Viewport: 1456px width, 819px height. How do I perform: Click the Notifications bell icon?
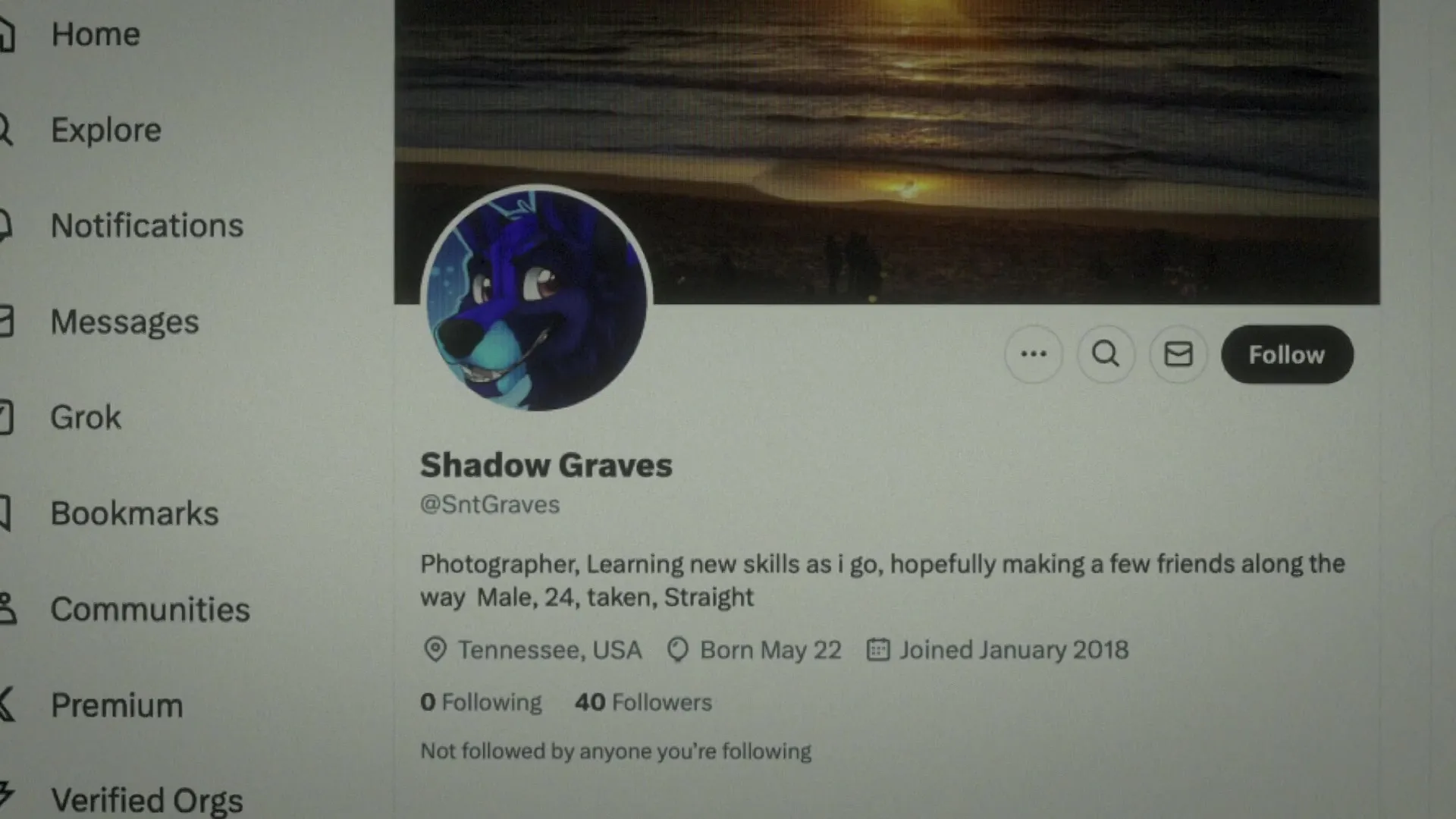click(5, 225)
